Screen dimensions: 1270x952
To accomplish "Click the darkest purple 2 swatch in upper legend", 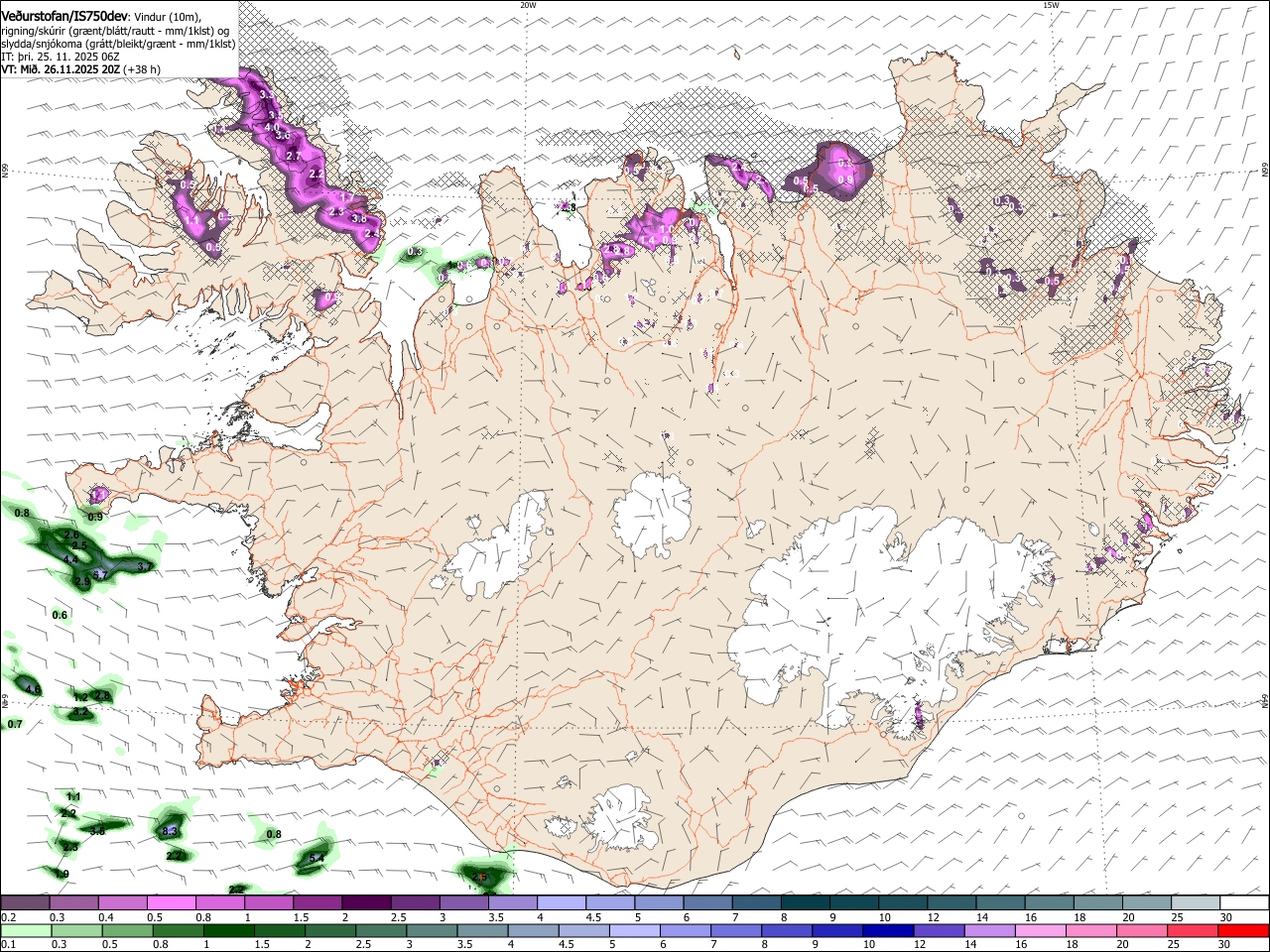I will (366, 903).
